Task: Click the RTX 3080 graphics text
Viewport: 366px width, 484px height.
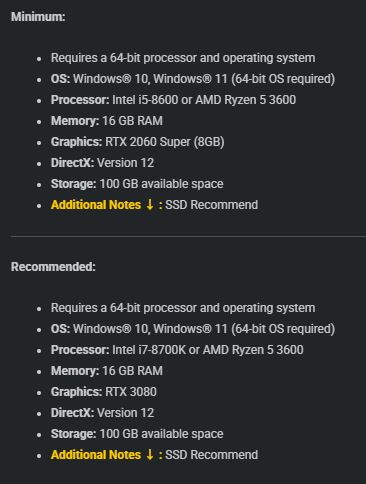Action: (131, 392)
